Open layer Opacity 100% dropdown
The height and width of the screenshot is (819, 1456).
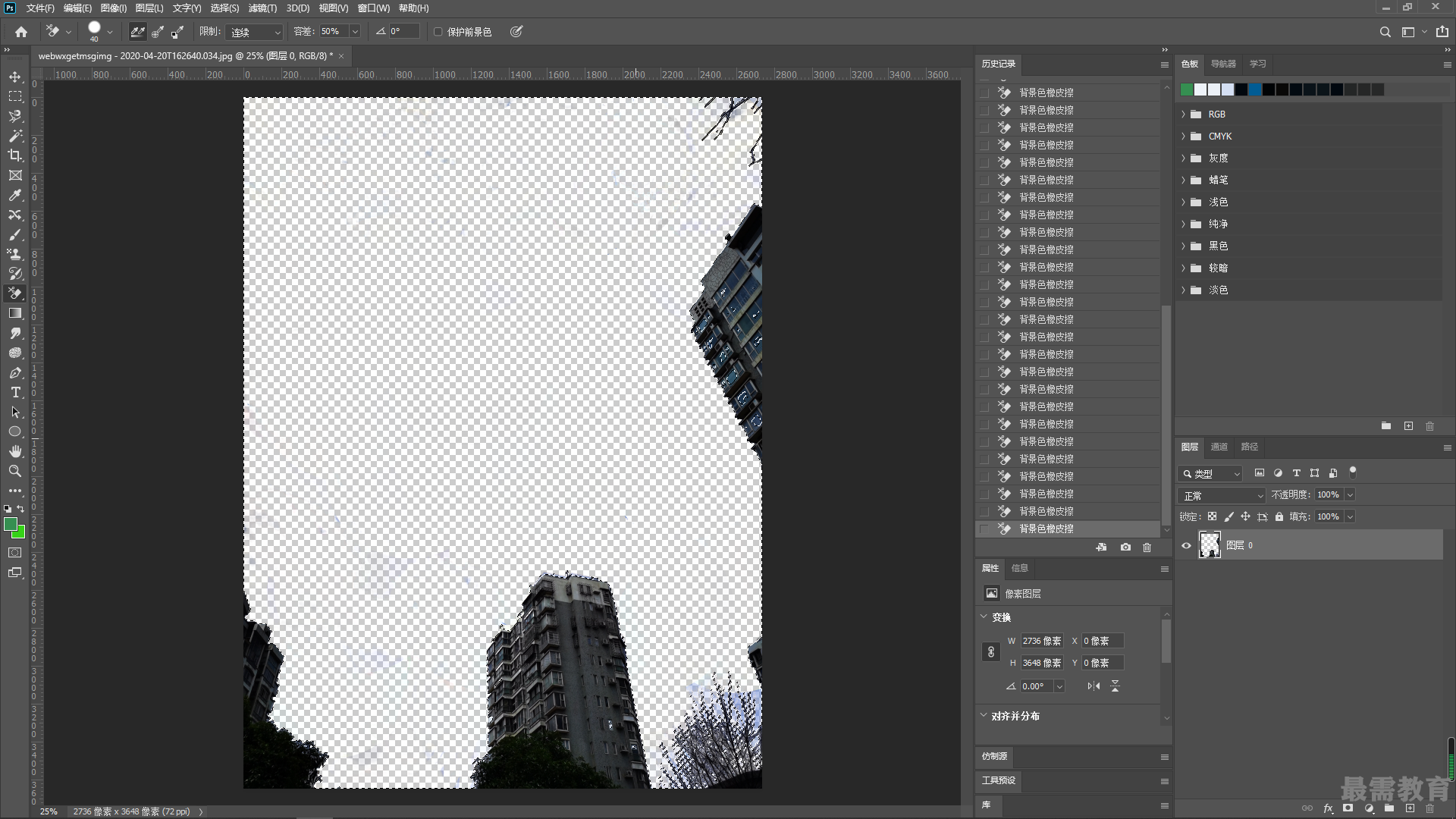(1350, 494)
